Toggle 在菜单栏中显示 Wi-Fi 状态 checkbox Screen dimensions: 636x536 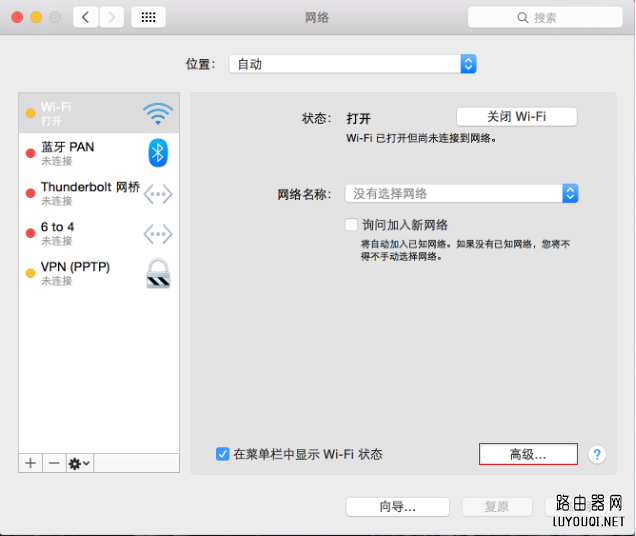point(223,454)
